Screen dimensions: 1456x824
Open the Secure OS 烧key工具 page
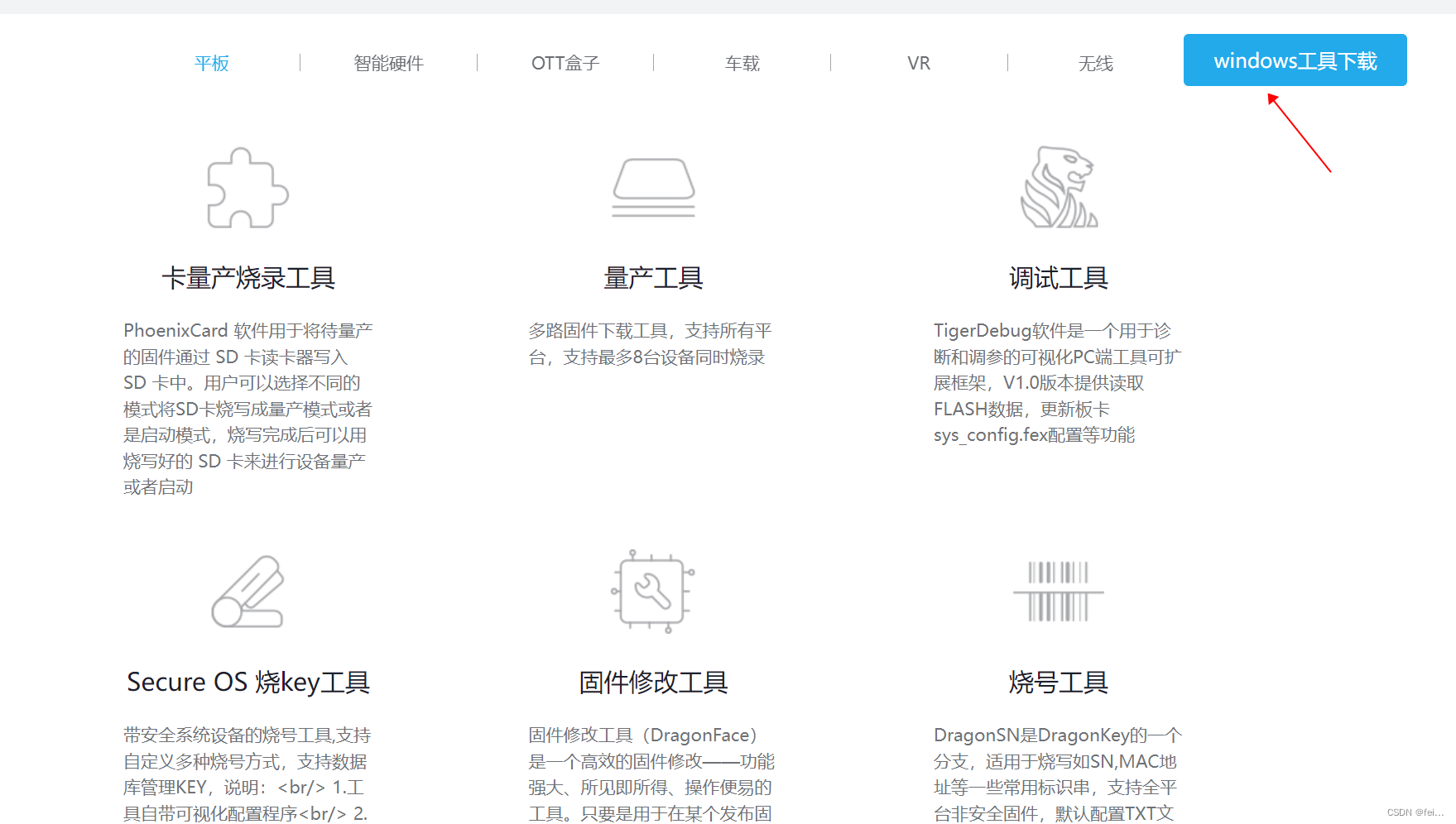247,682
